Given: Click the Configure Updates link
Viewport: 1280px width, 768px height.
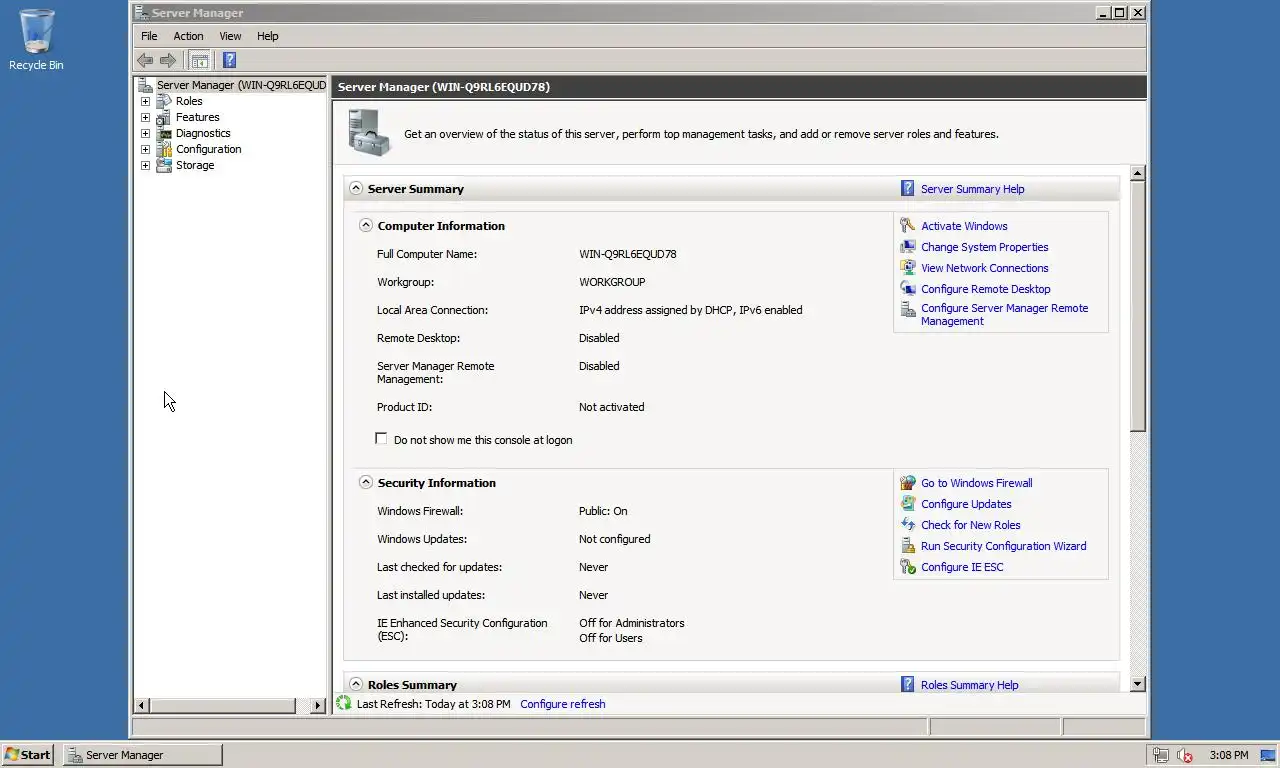Looking at the screenshot, I should 966,504.
